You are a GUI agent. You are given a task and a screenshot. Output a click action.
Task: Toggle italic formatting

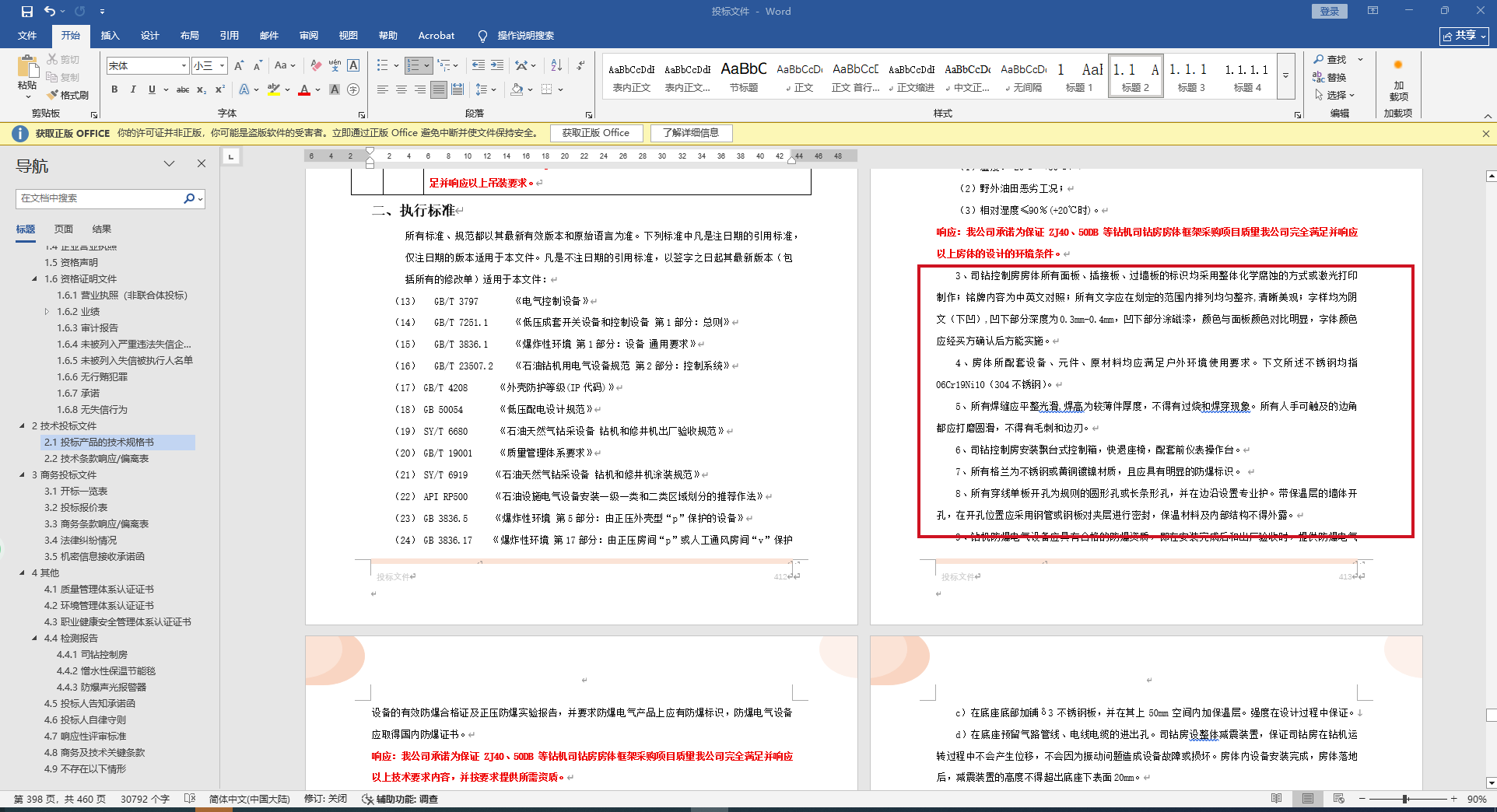[133, 89]
